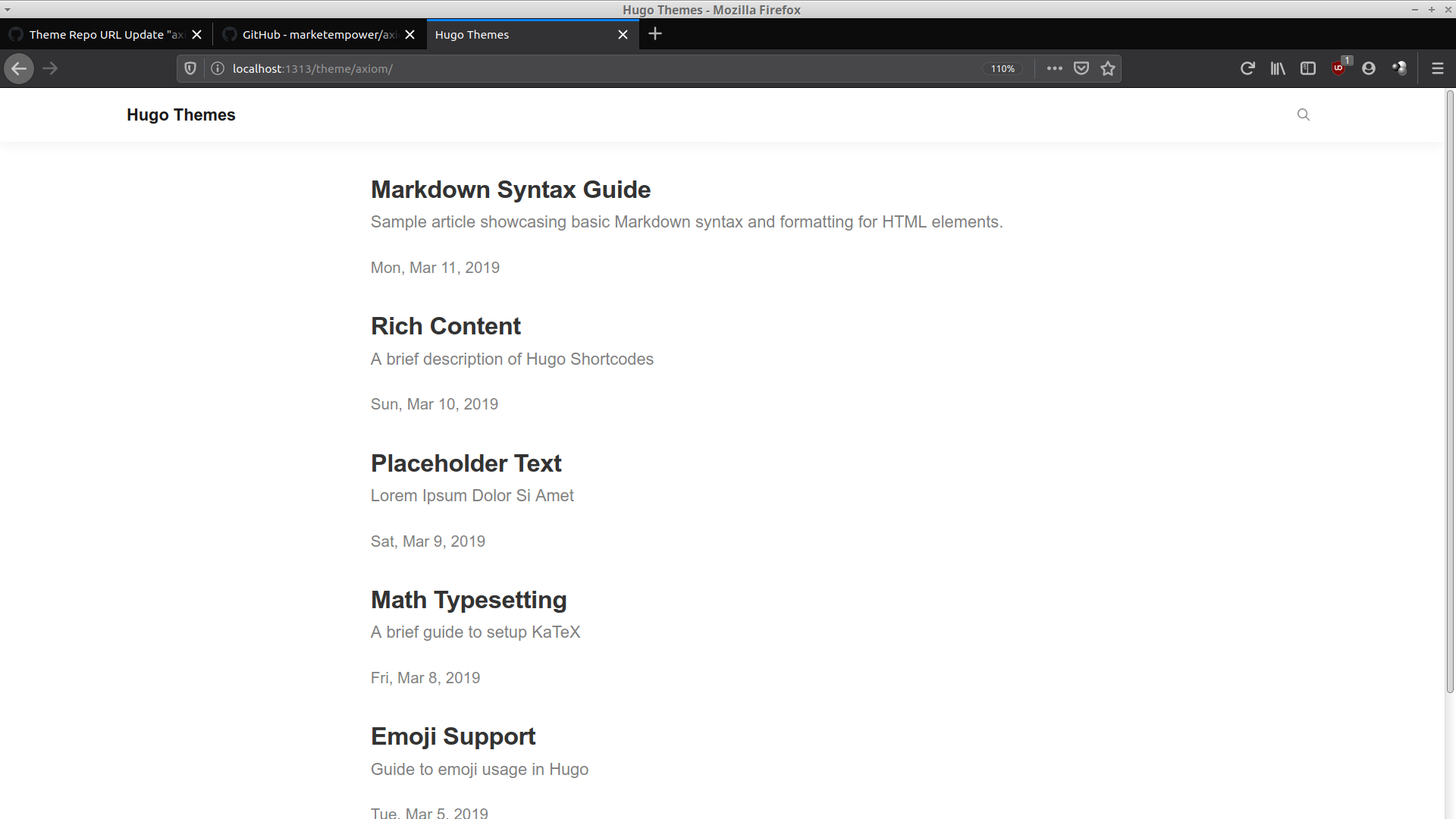Open the page search magnifier icon
The image size is (1456, 819).
[1303, 115]
